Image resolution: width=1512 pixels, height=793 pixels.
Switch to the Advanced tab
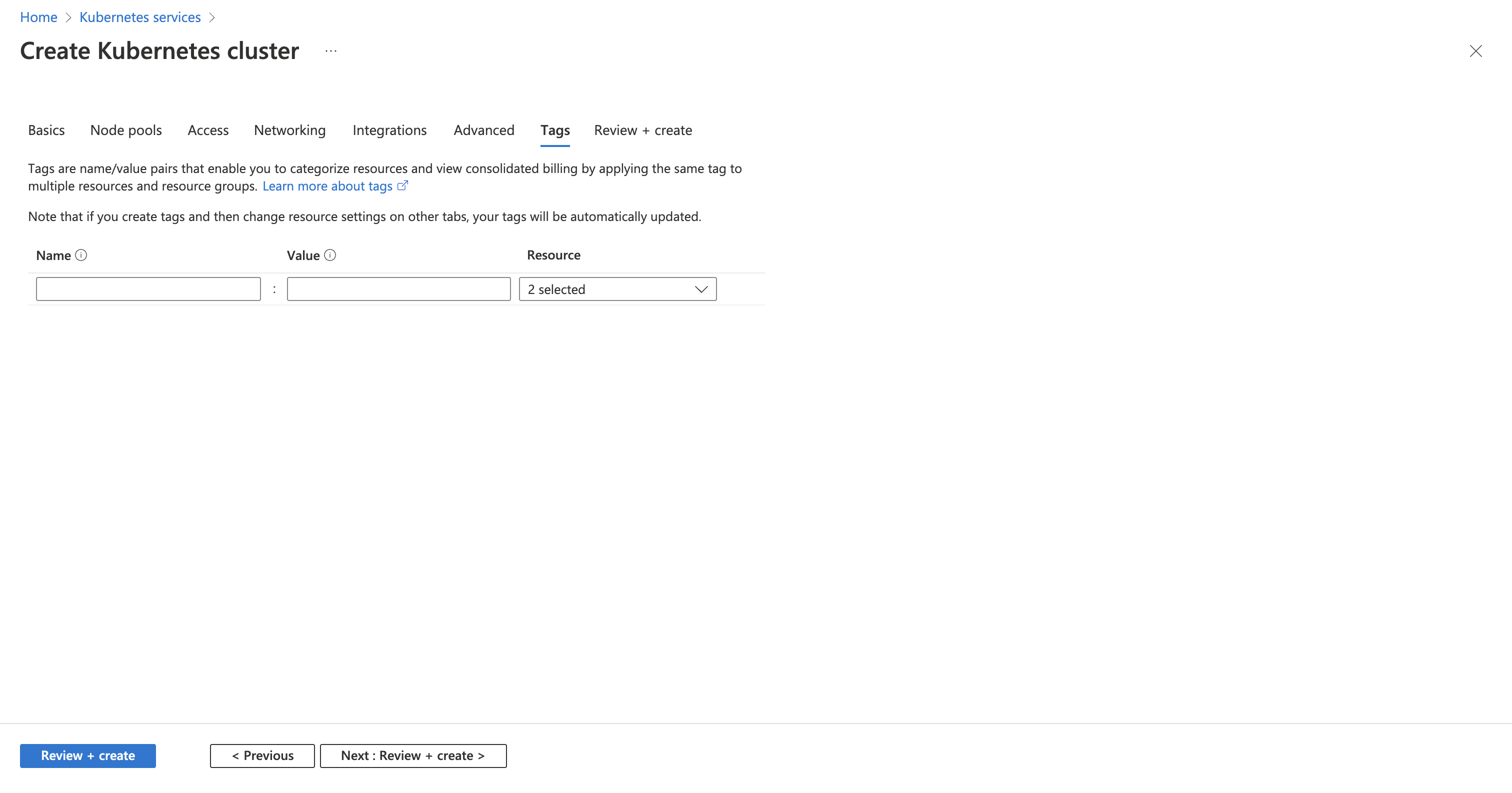coord(483,130)
